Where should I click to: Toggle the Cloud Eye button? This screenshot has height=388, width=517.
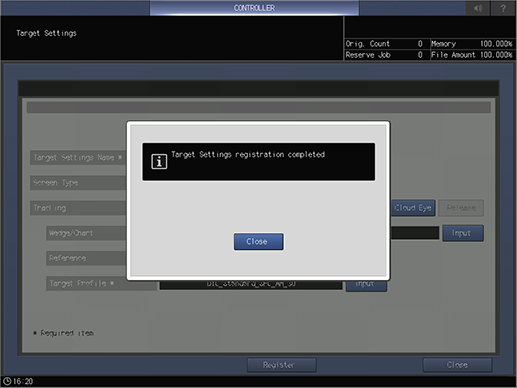point(413,208)
